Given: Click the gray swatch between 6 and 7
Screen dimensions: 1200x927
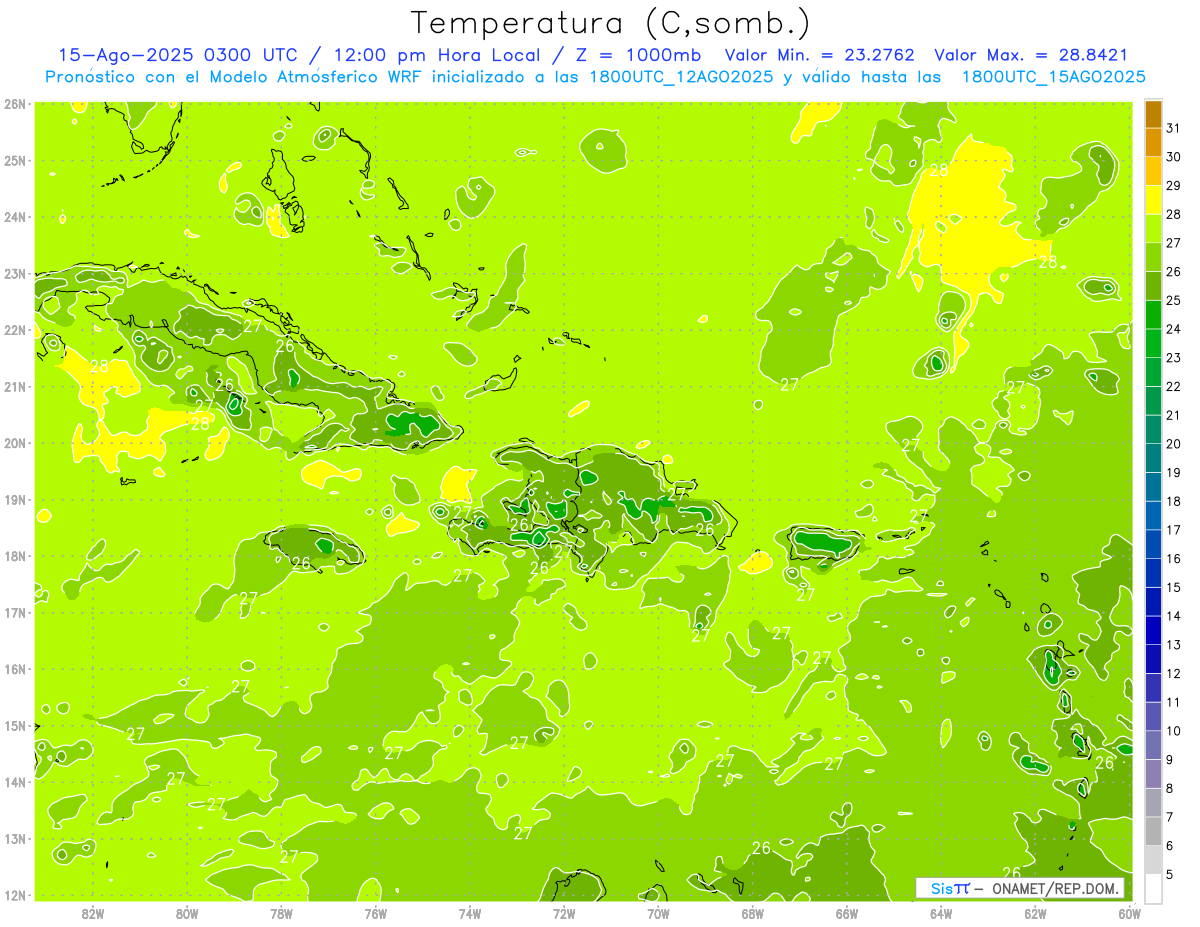Looking at the screenshot, I should pos(1153,831).
